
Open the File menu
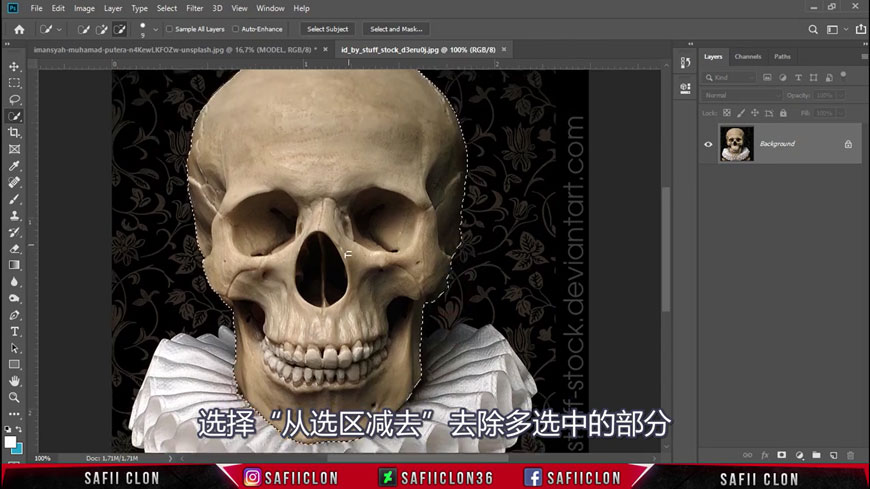pyautogui.click(x=36, y=8)
